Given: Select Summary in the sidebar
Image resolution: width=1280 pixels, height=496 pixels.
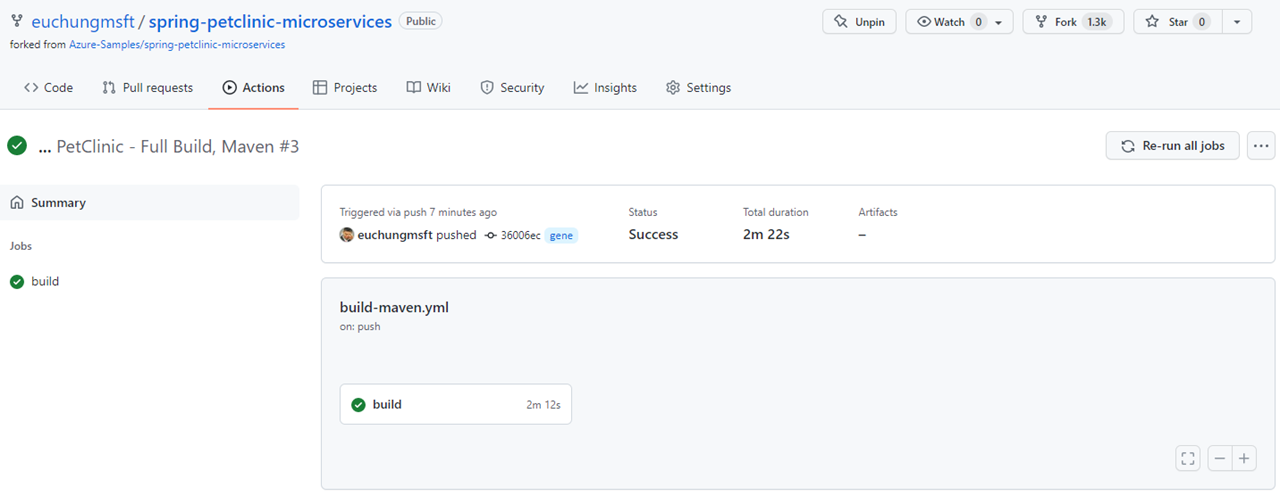Looking at the screenshot, I should point(150,203).
